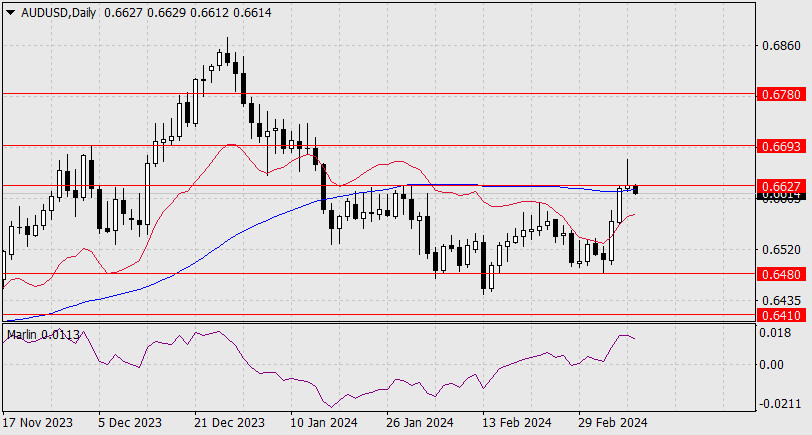
Task: Select the 0.6410 red price label
Action: (781, 315)
